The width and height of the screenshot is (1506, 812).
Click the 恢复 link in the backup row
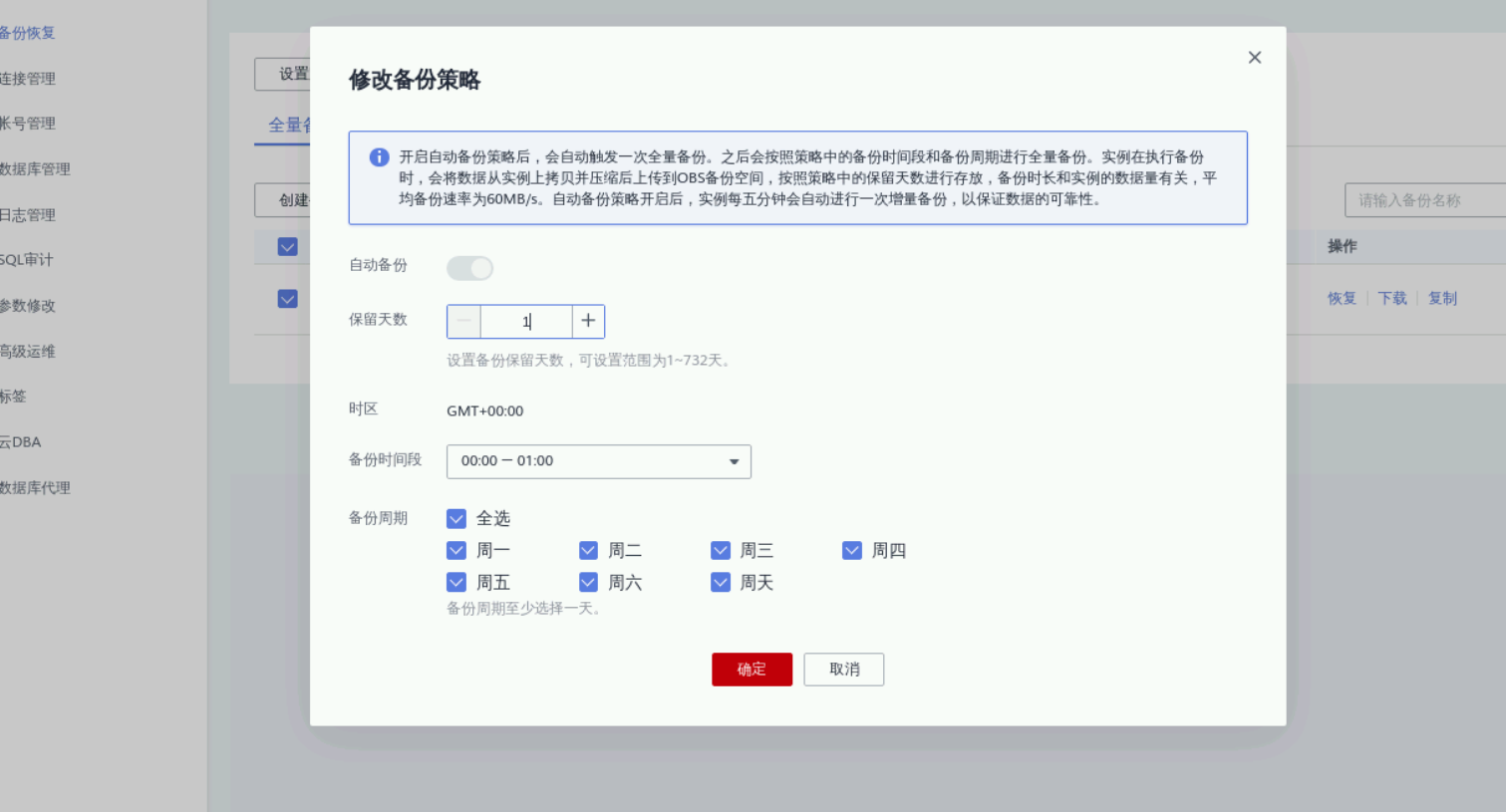(x=1342, y=298)
